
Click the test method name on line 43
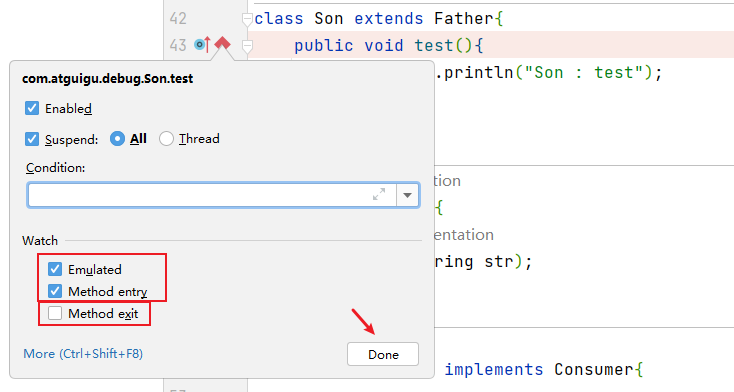tap(434, 46)
